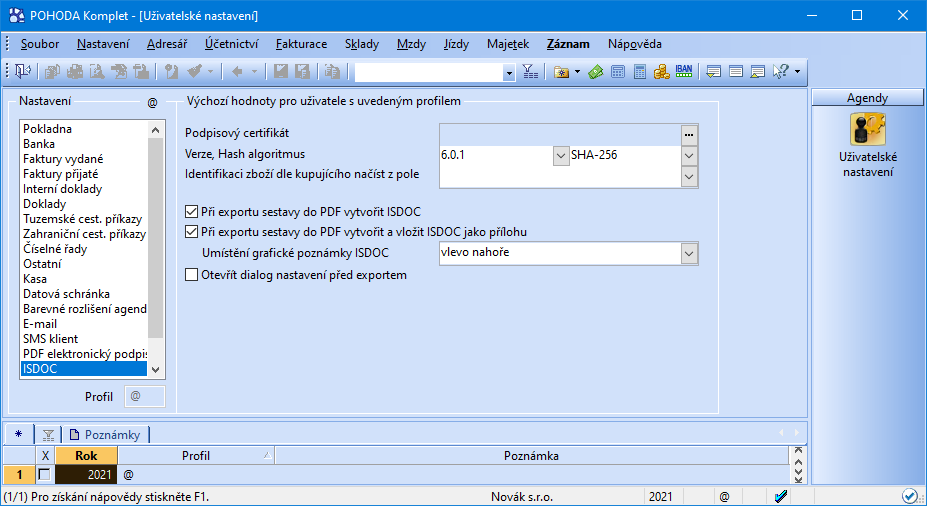927x506 pixels.
Task: Open the Záznam menu
Action: pos(568,44)
